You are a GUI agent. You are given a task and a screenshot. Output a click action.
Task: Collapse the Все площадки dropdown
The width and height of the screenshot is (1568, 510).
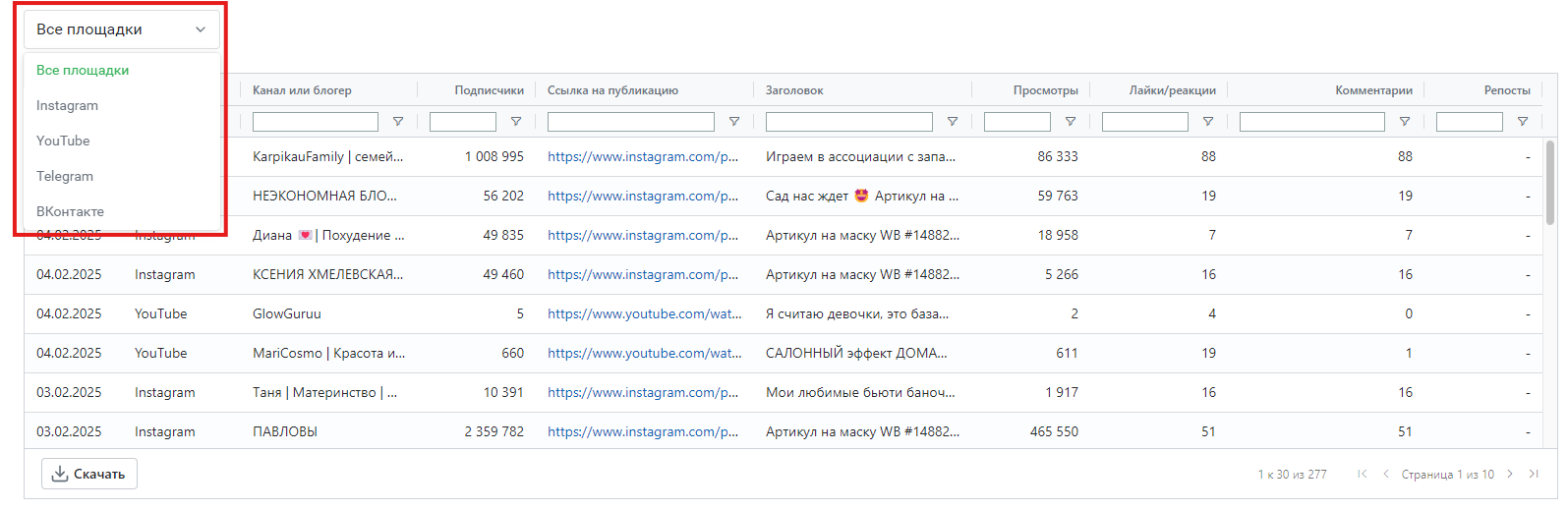click(x=121, y=29)
